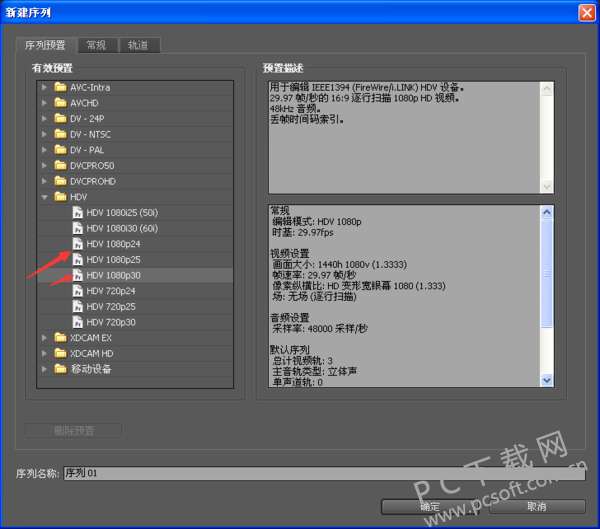This screenshot has width=600, height=529.
Task: Select the HDV 720p25 preset name
Action: [111, 307]
